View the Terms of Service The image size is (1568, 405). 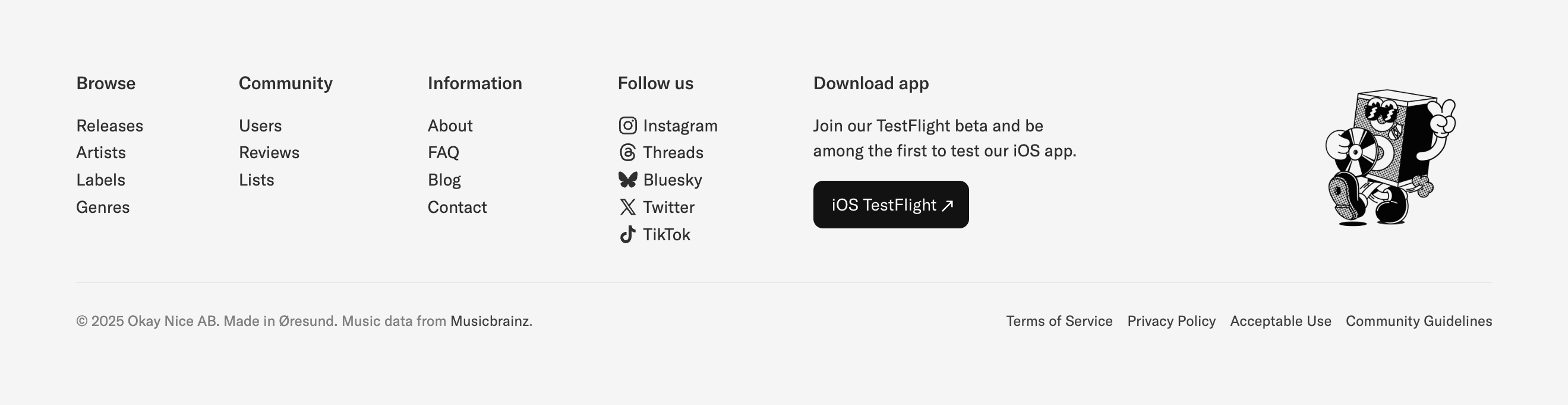[1059, 321]
